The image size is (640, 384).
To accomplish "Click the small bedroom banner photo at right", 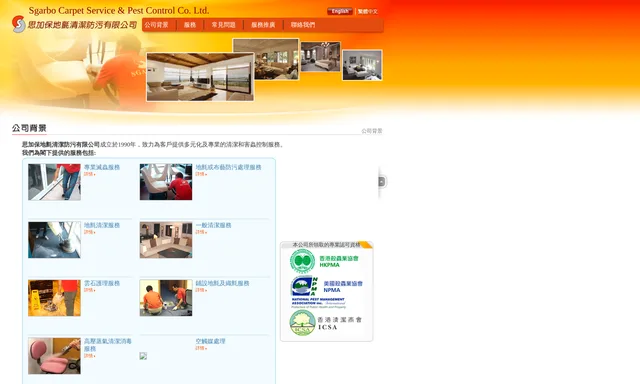I will pos(362,65).
